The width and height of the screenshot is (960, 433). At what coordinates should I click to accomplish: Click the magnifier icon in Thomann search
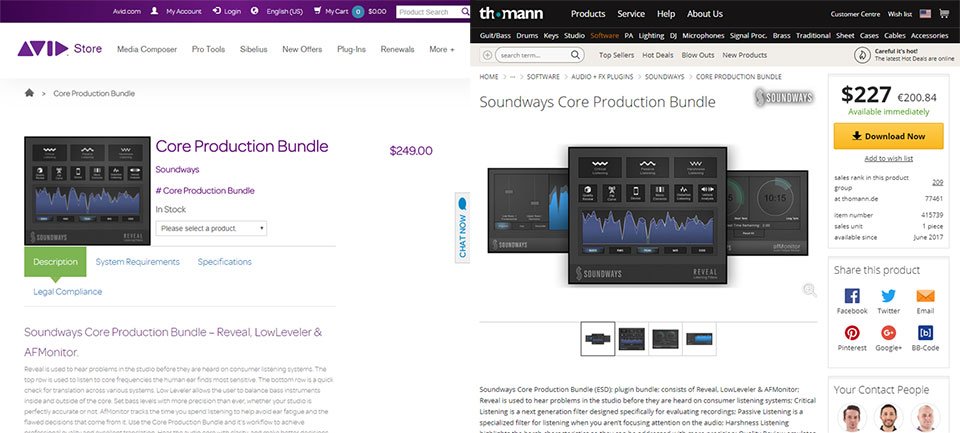[x=575, y=55]
